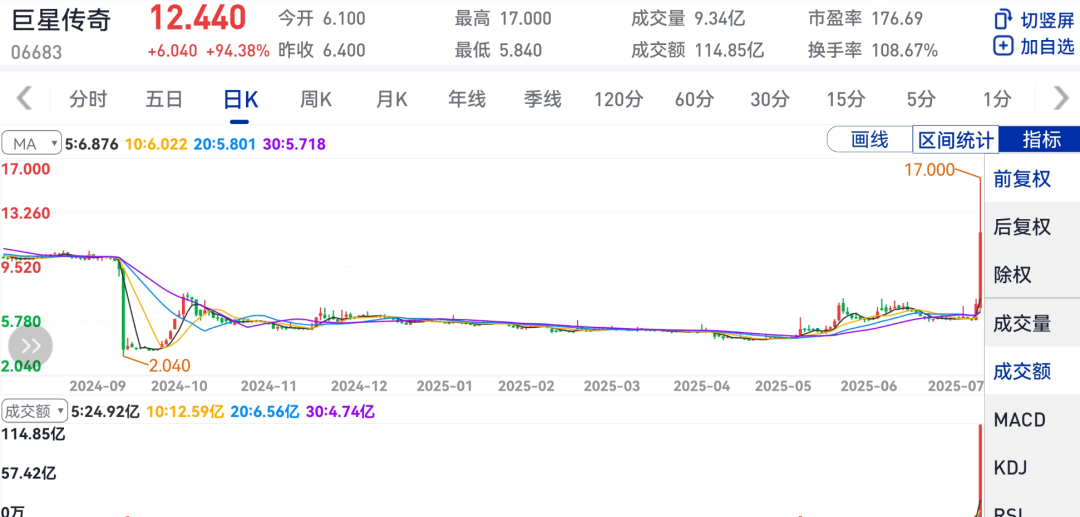Image resolution: width=1080 pixels, height=517 pixels.
Task: Switch to 1分 chart period
Action: [997, 99]
